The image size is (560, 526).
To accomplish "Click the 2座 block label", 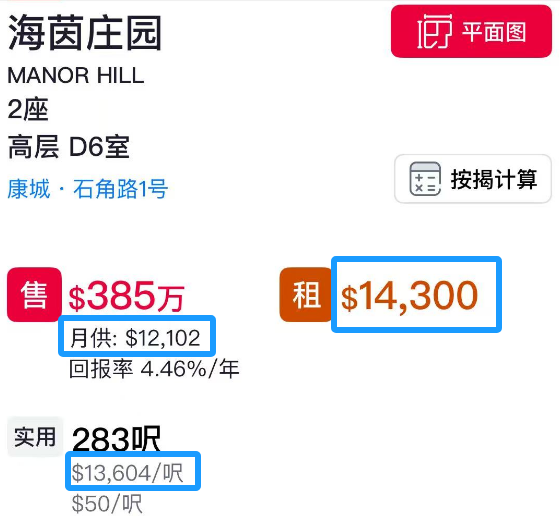I will click(28, 110).
